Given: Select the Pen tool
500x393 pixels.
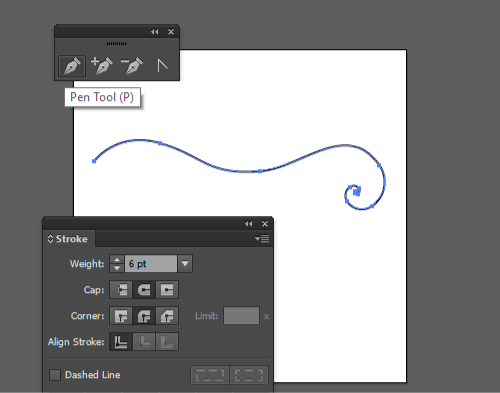Looking at the screenshot, I should tap(72, 66).
